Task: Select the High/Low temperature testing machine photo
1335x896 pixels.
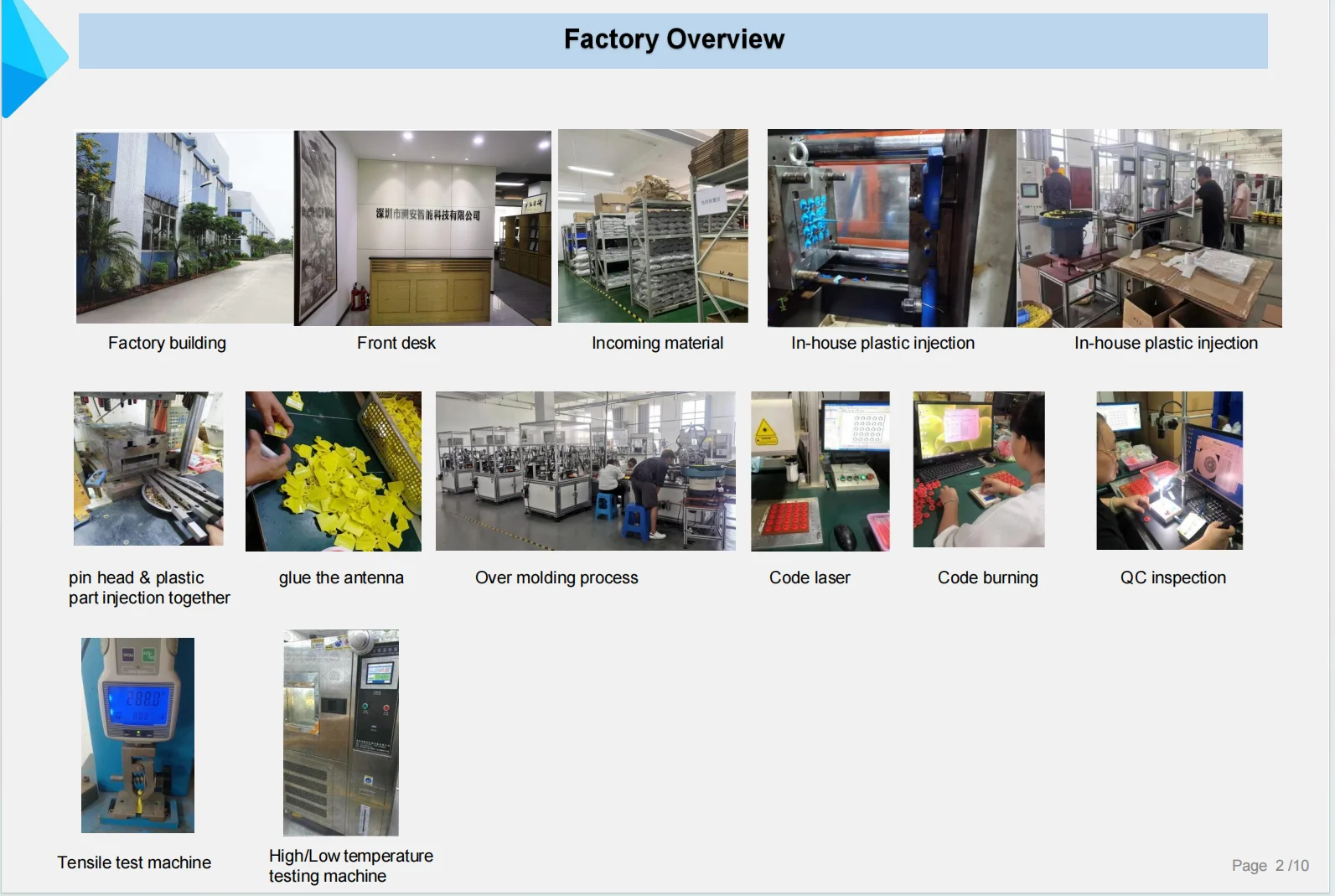Action: 341,733
